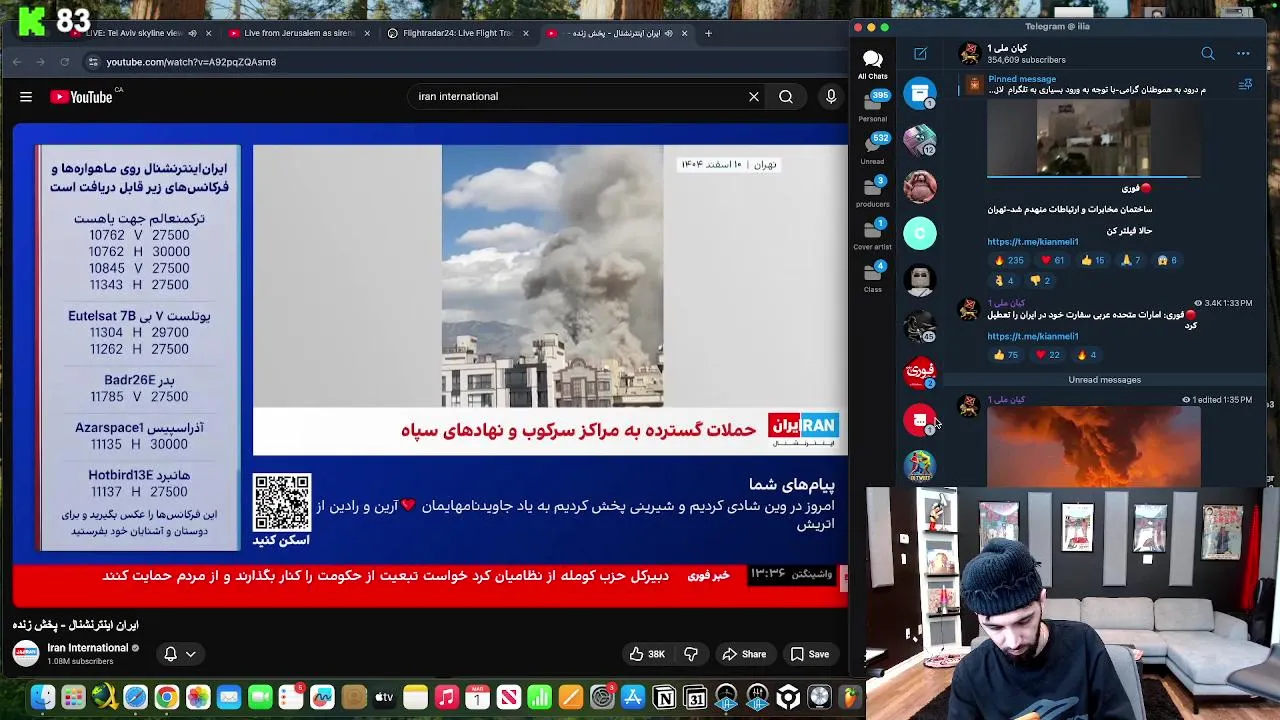
Task: Open Notion from the Dock
Action: point(664,698)
